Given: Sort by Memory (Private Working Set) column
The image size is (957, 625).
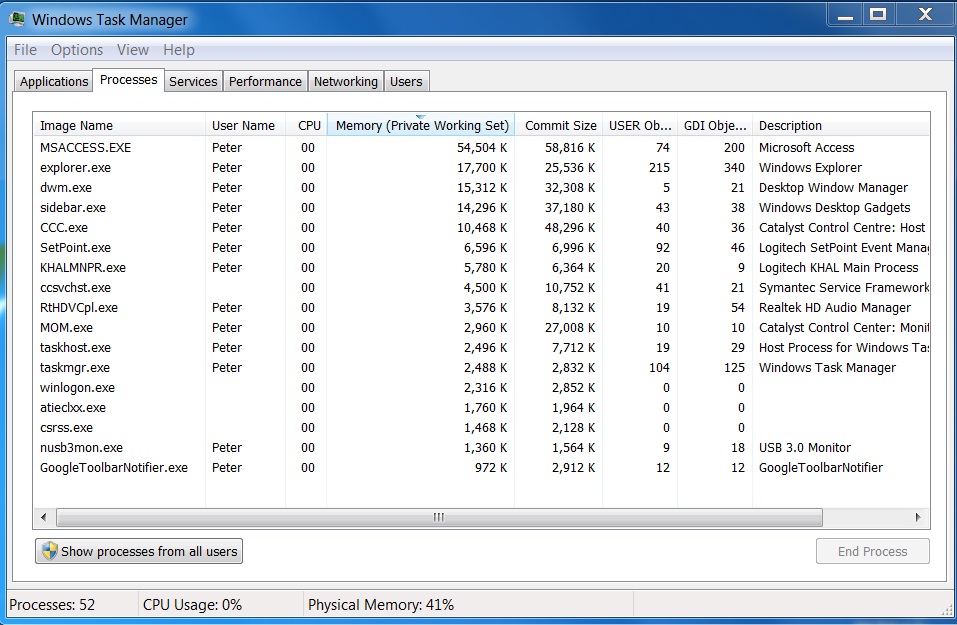Looking at the screenshot, I should click(x=421, y=126).
